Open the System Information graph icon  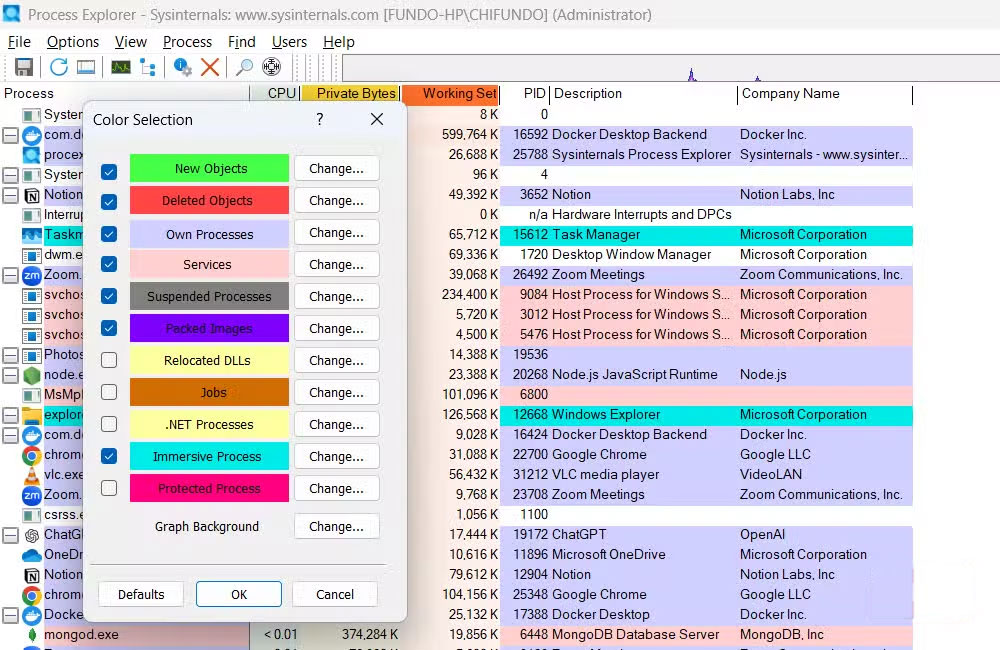pyautogui.click(x=121, y=67)
